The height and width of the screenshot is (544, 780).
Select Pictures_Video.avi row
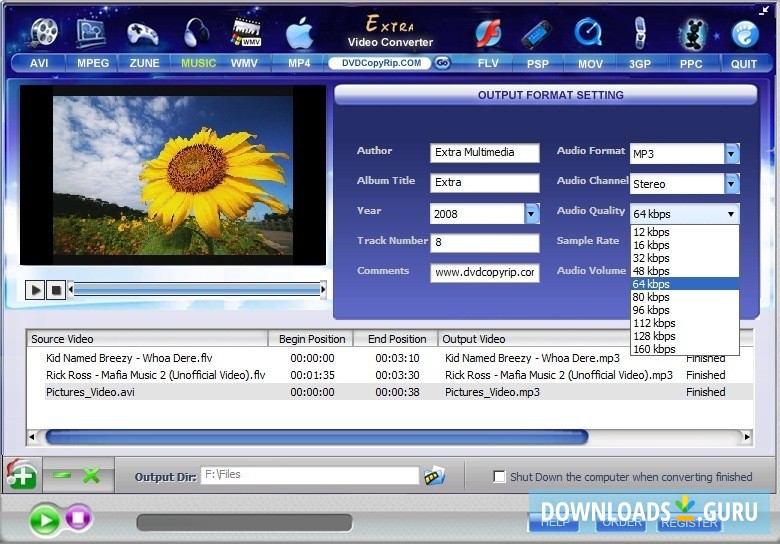390,392
